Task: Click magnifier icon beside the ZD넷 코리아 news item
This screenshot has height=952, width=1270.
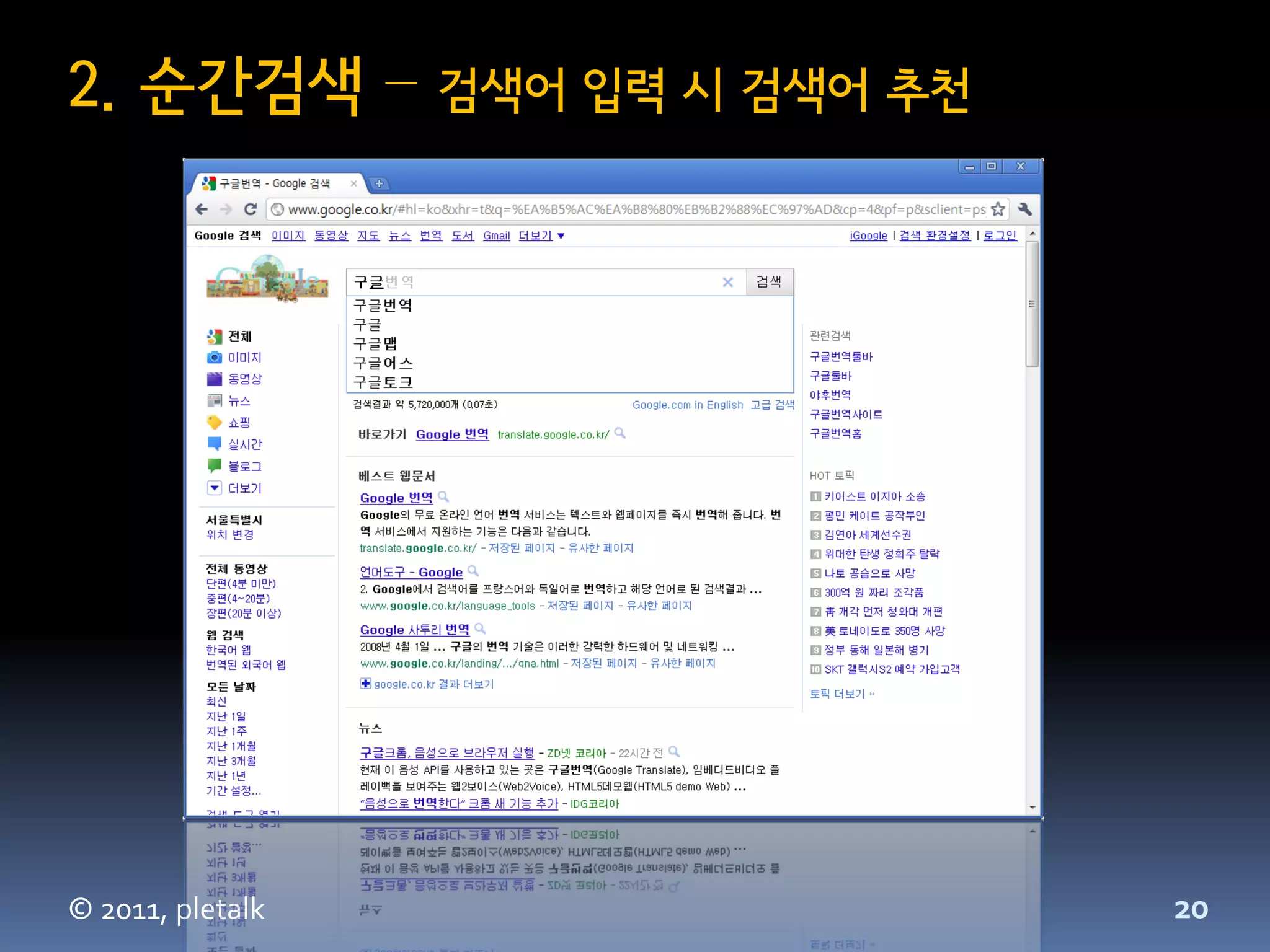Action: point(674,752)
